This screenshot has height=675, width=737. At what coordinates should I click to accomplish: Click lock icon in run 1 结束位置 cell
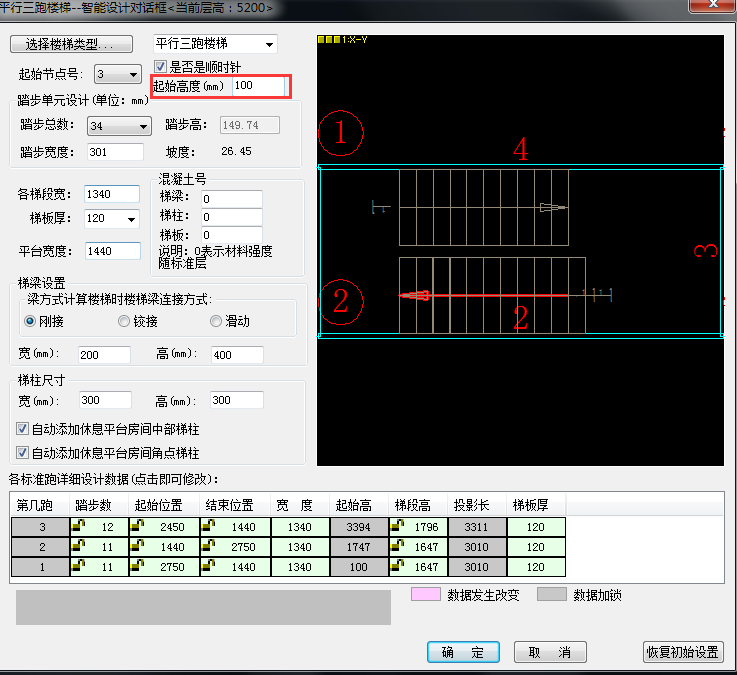207,567
